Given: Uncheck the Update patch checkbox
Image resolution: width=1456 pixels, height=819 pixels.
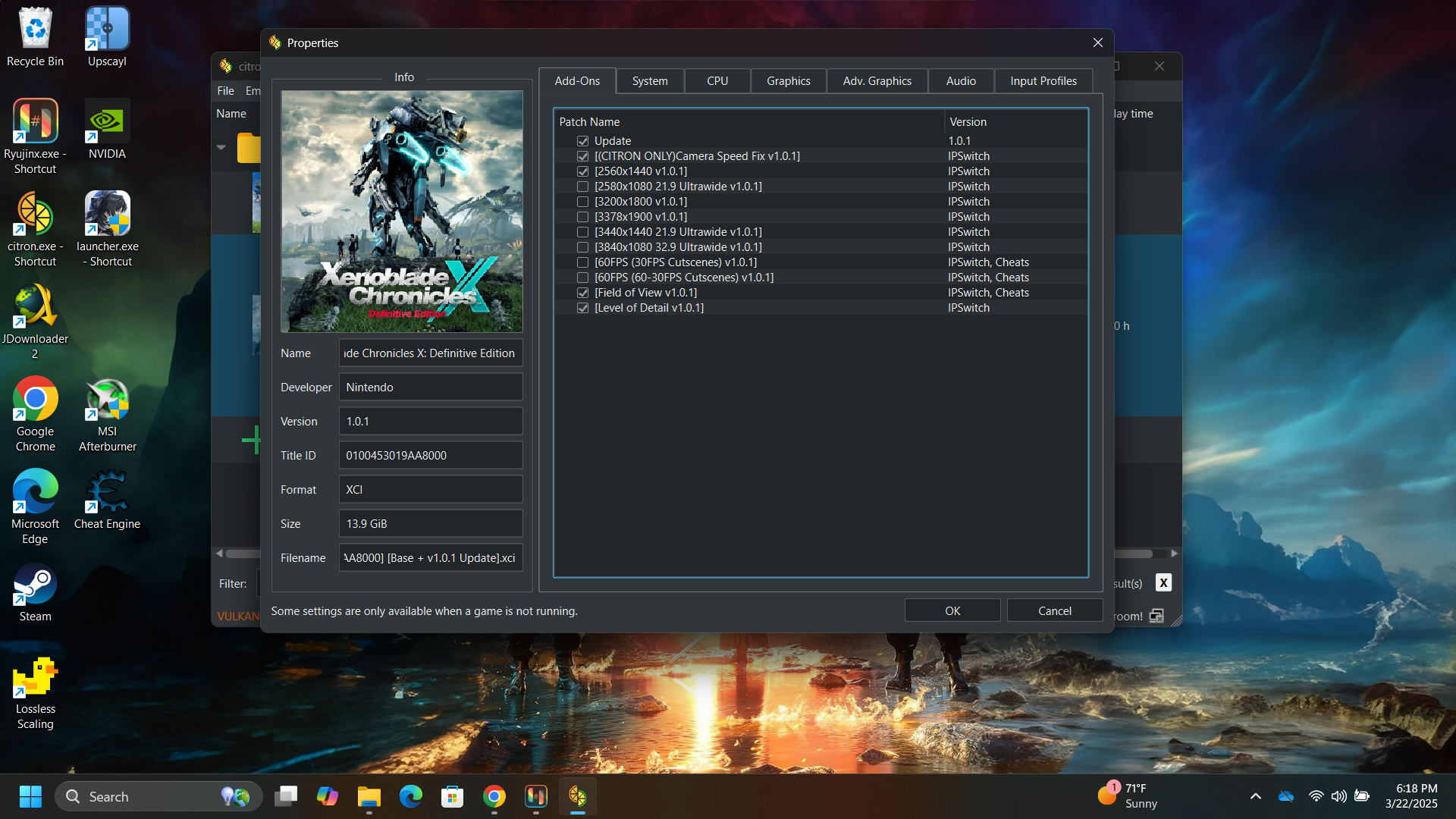Looking at the screenshot, I should point(582,141).
